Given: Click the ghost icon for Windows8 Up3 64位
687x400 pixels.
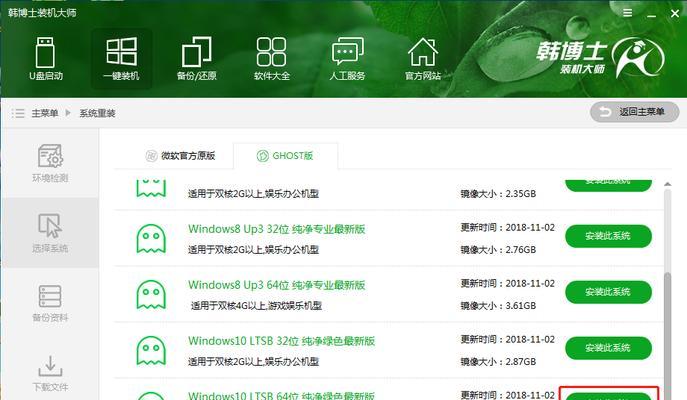Looking at the screenshot, I should tap(151, 295).
